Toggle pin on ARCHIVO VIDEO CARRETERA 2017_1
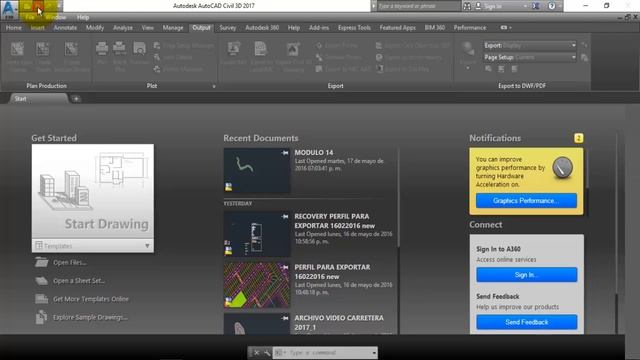The width and height of the screenshot is (640, 360). pyautogui.click(x=285, y=318)
